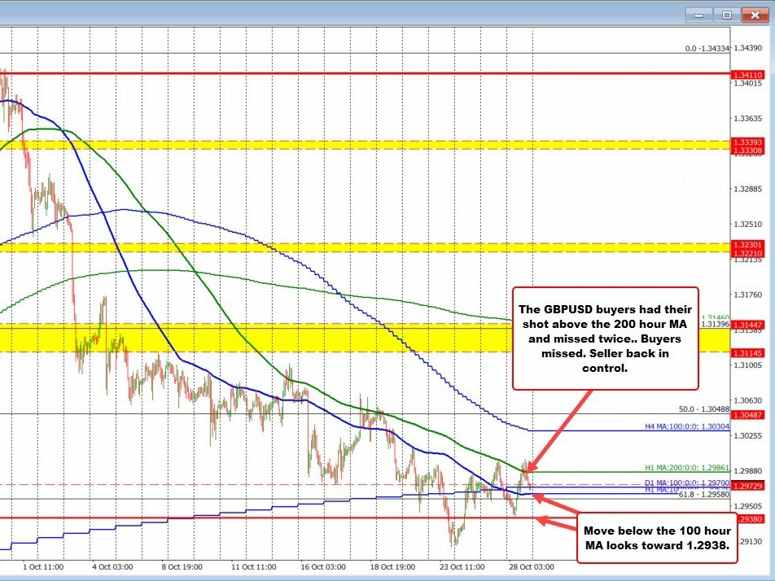Select the red 1.34110 price tag
The height and width of the screenshot is (581, 775).
[x=748, y=75]
